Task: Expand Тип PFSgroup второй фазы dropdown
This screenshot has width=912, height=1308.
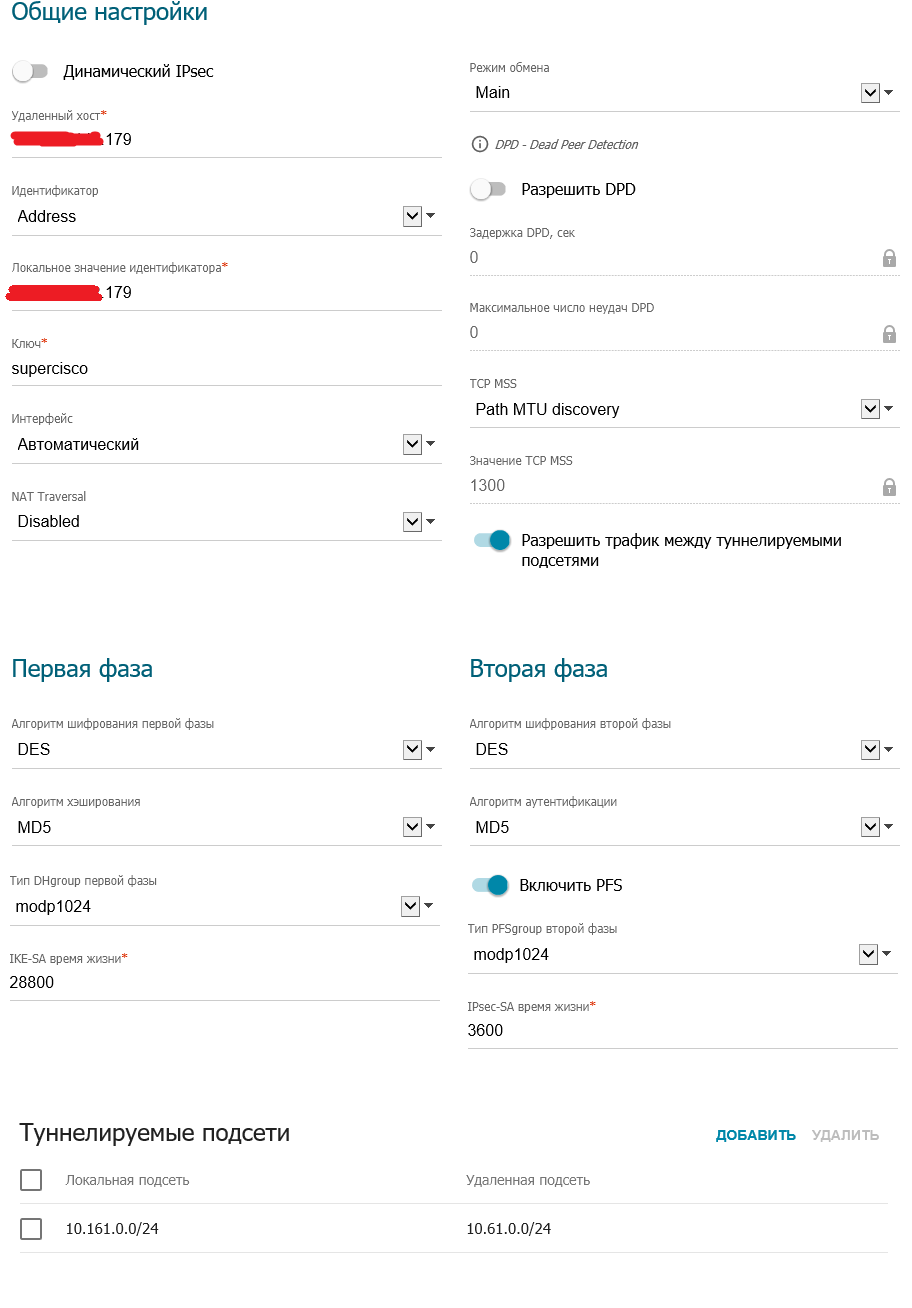Action: 683,955
